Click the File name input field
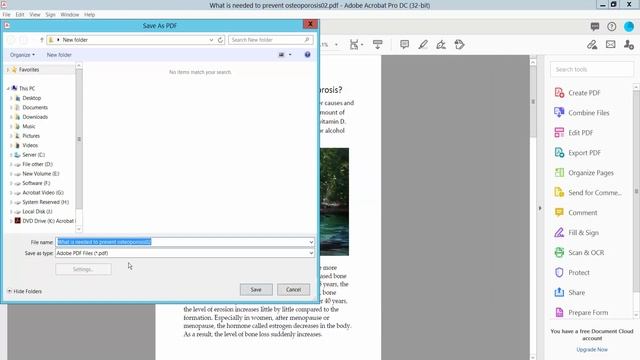Screen dimensions: 640x360 [x=184, y=242]
